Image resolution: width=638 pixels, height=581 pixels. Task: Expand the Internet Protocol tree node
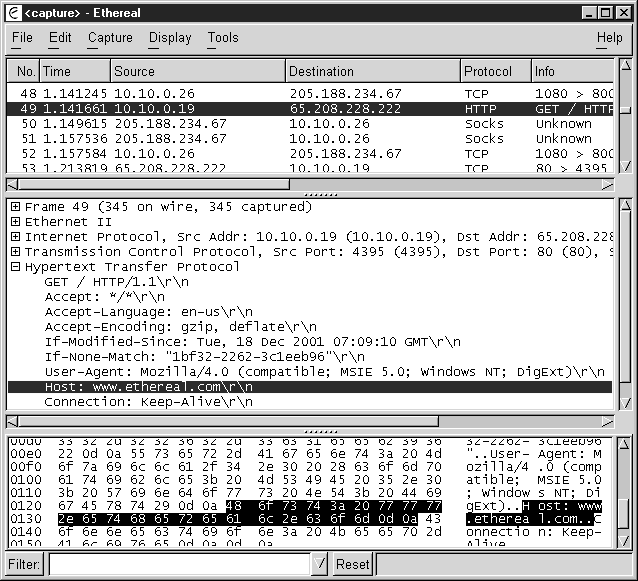[15, 237]
